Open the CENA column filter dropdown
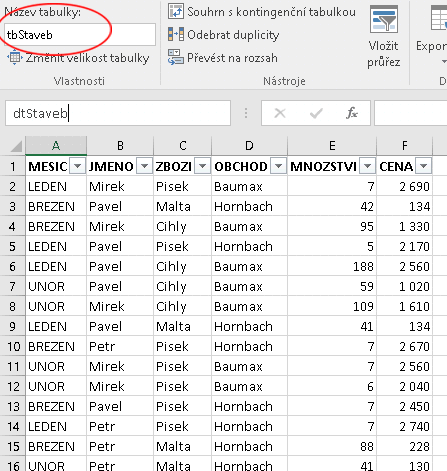The width and height of the screenshot is (447, 471). (424, 166)
